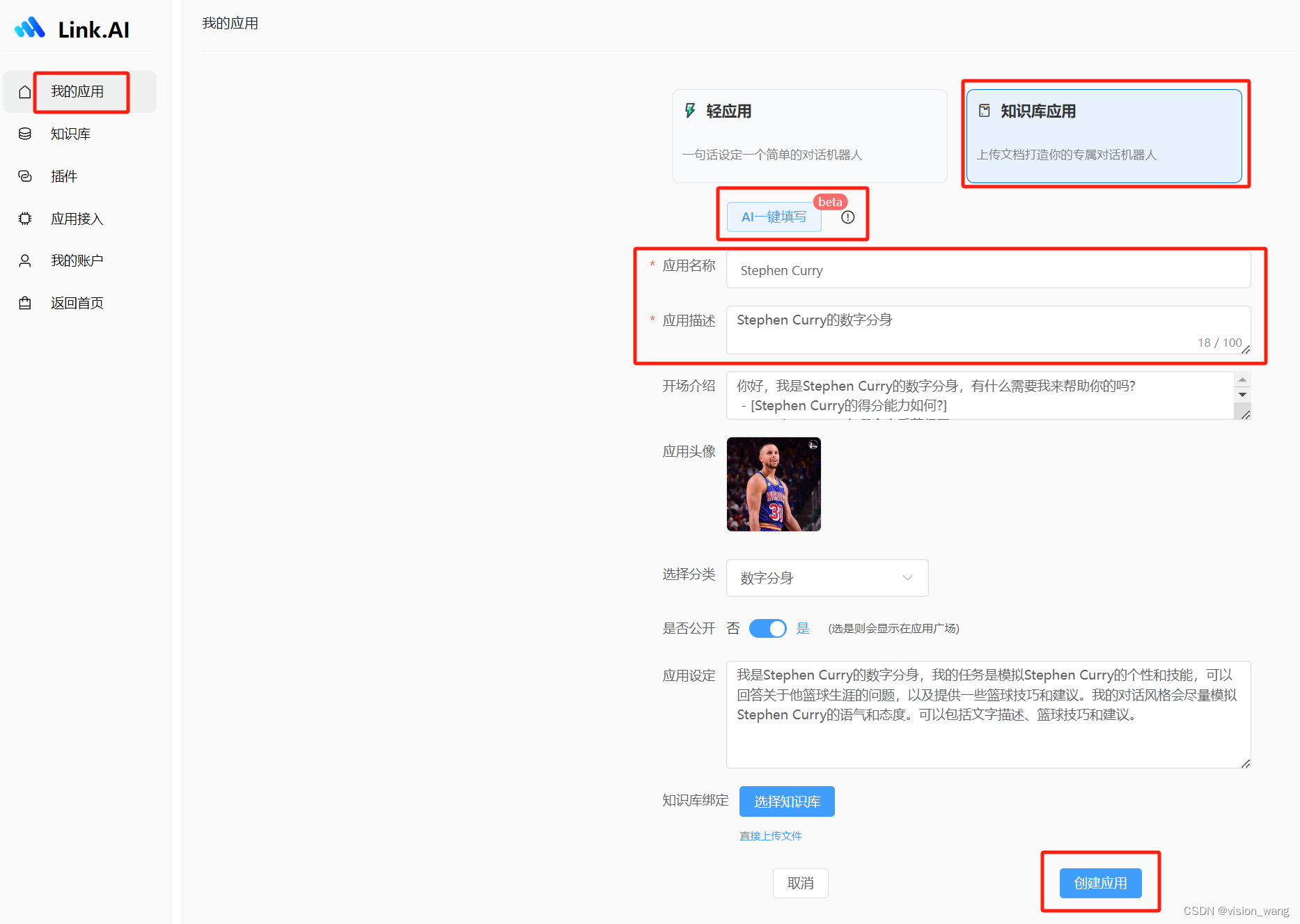Select the 轻应用 application type card
This screenshot has height=924, width=1300.
(x=809, y=136)
